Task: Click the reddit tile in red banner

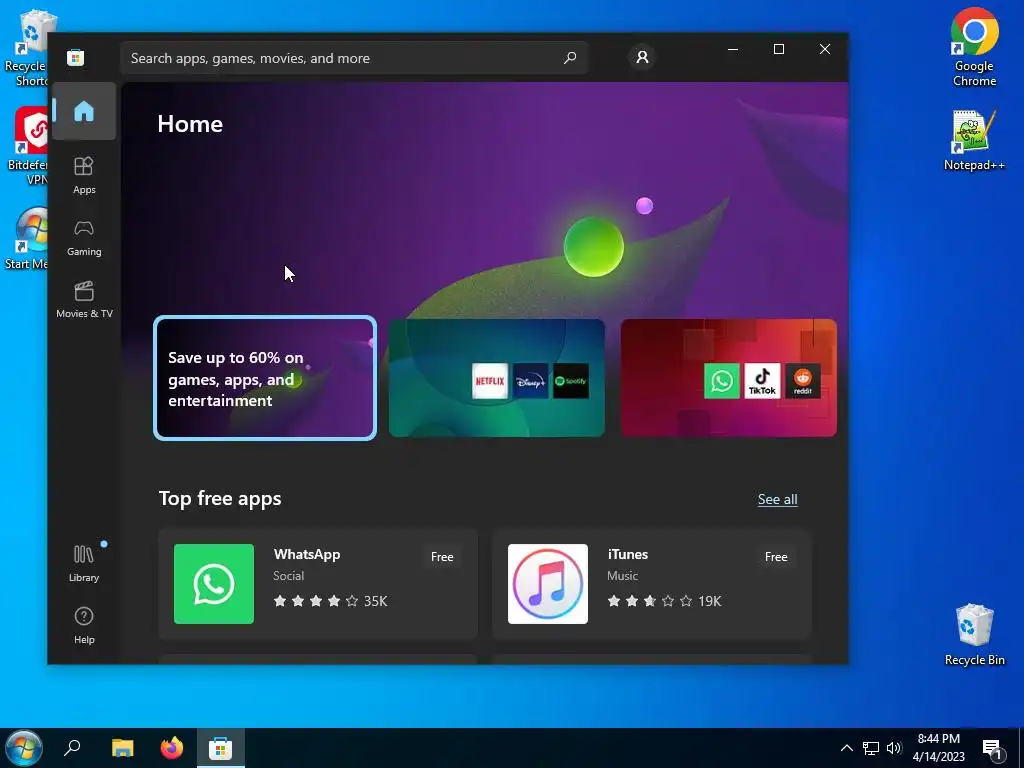Action: coord(803,381)
